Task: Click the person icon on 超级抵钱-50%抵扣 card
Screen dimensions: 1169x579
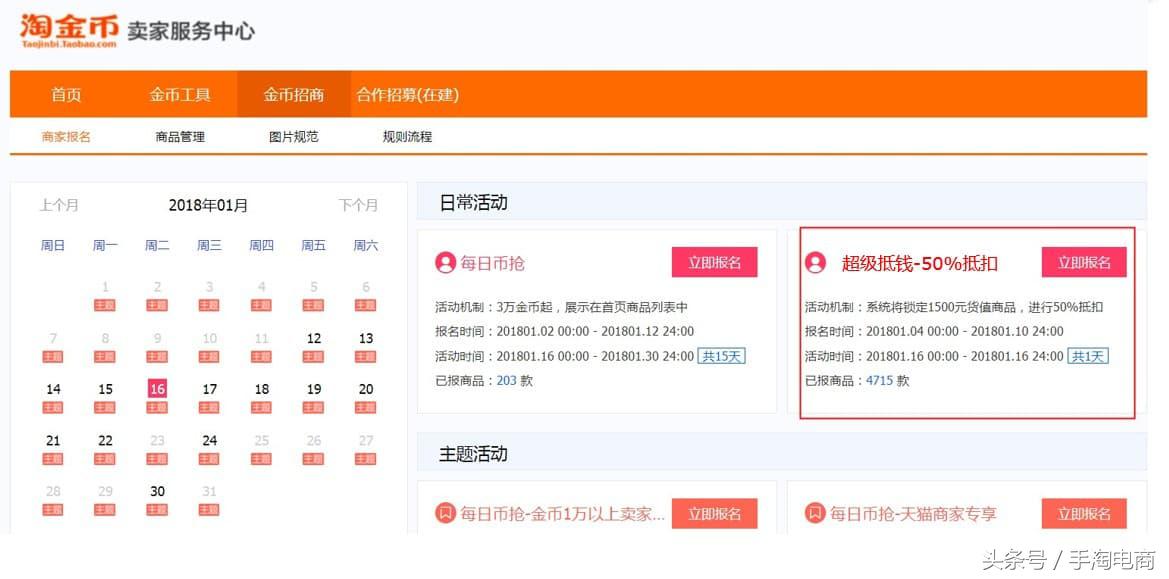Action: 815,262
